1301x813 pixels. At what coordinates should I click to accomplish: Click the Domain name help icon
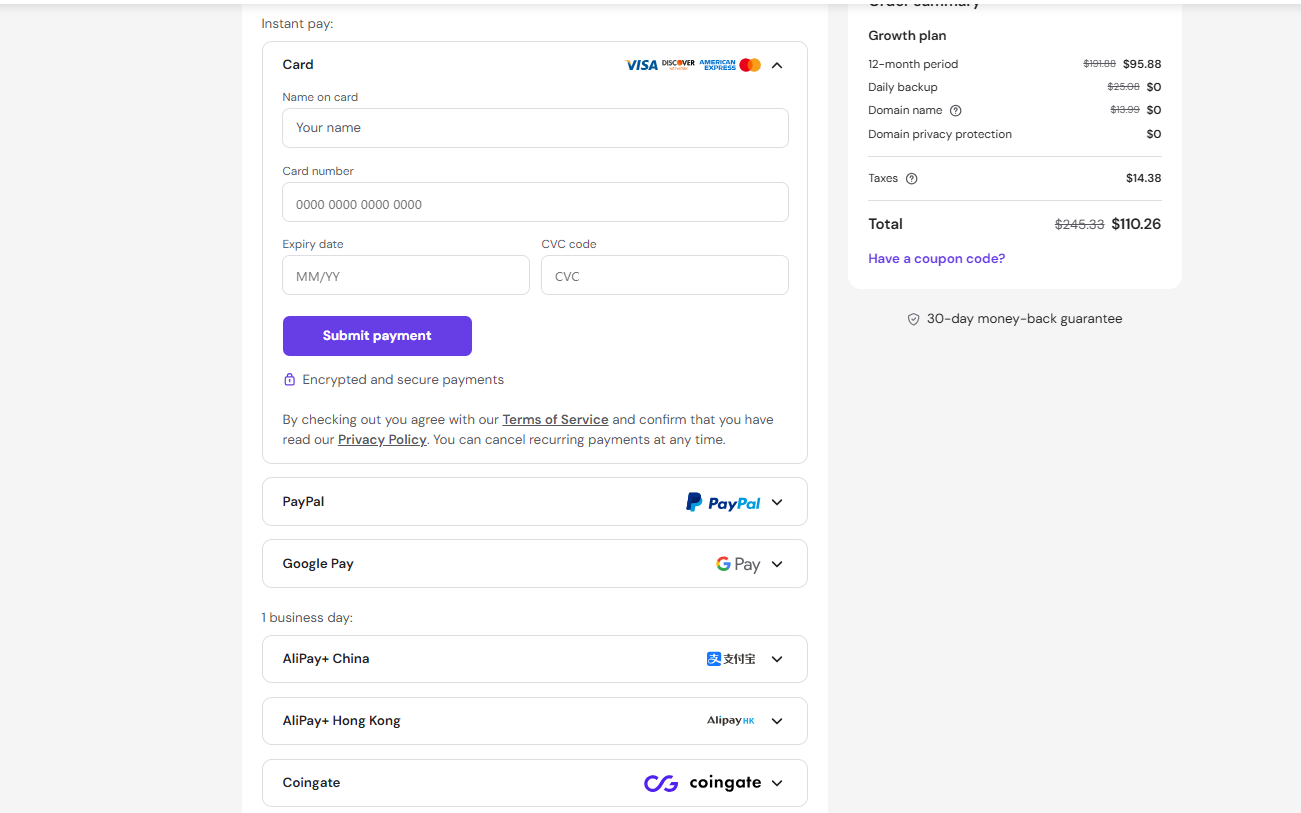[x=955, y=111]
